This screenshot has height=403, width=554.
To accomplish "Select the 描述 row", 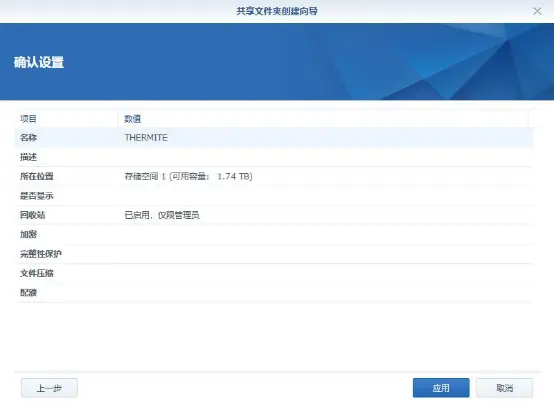I will pos(273,157).
